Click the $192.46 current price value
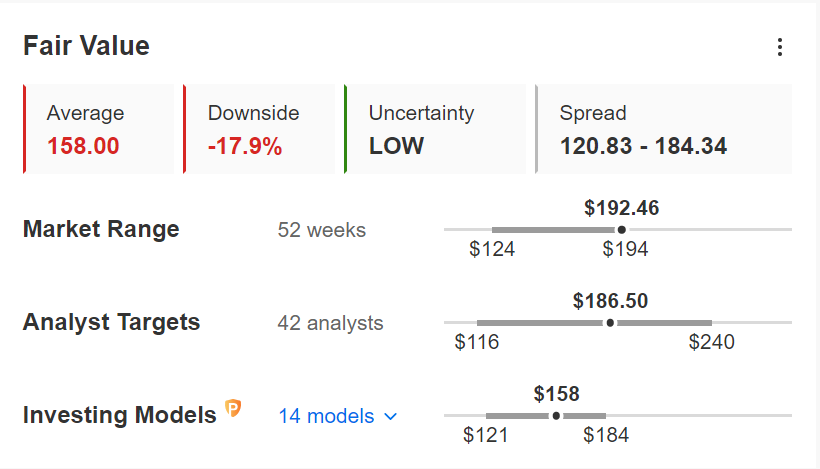820x469 pixels. [x=621, y=208]
